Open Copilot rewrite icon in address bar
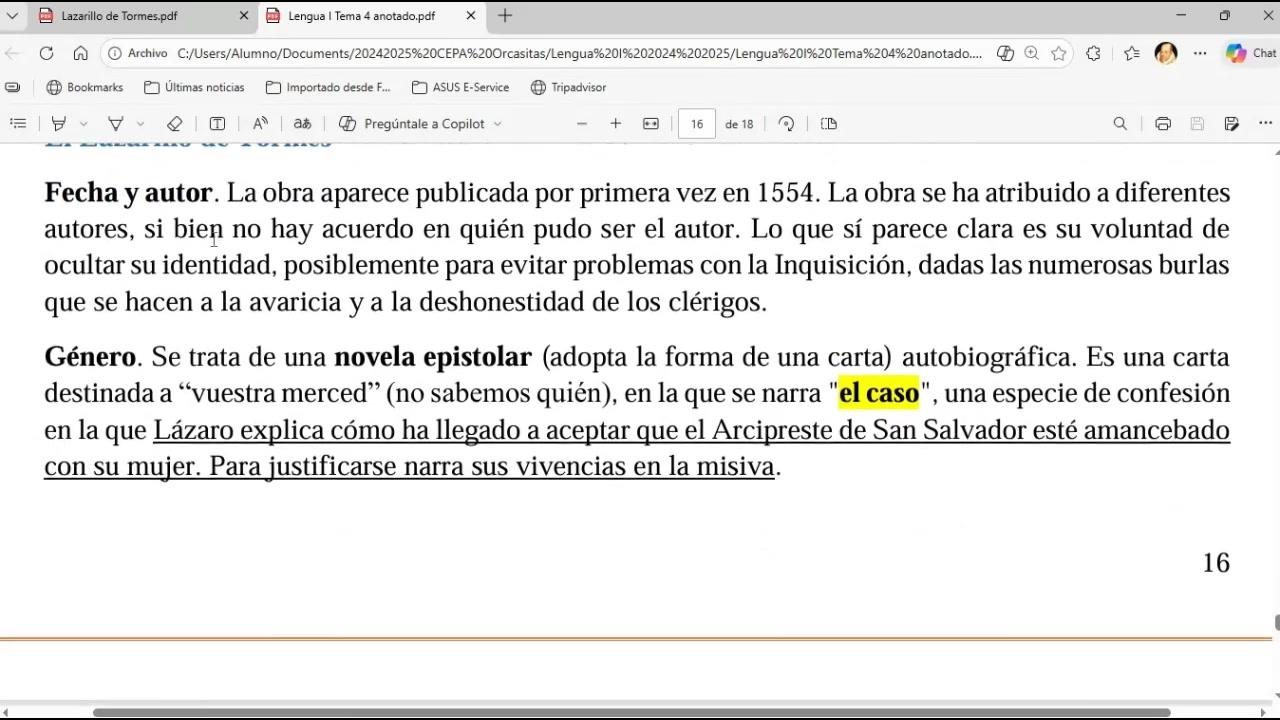 1005,54
